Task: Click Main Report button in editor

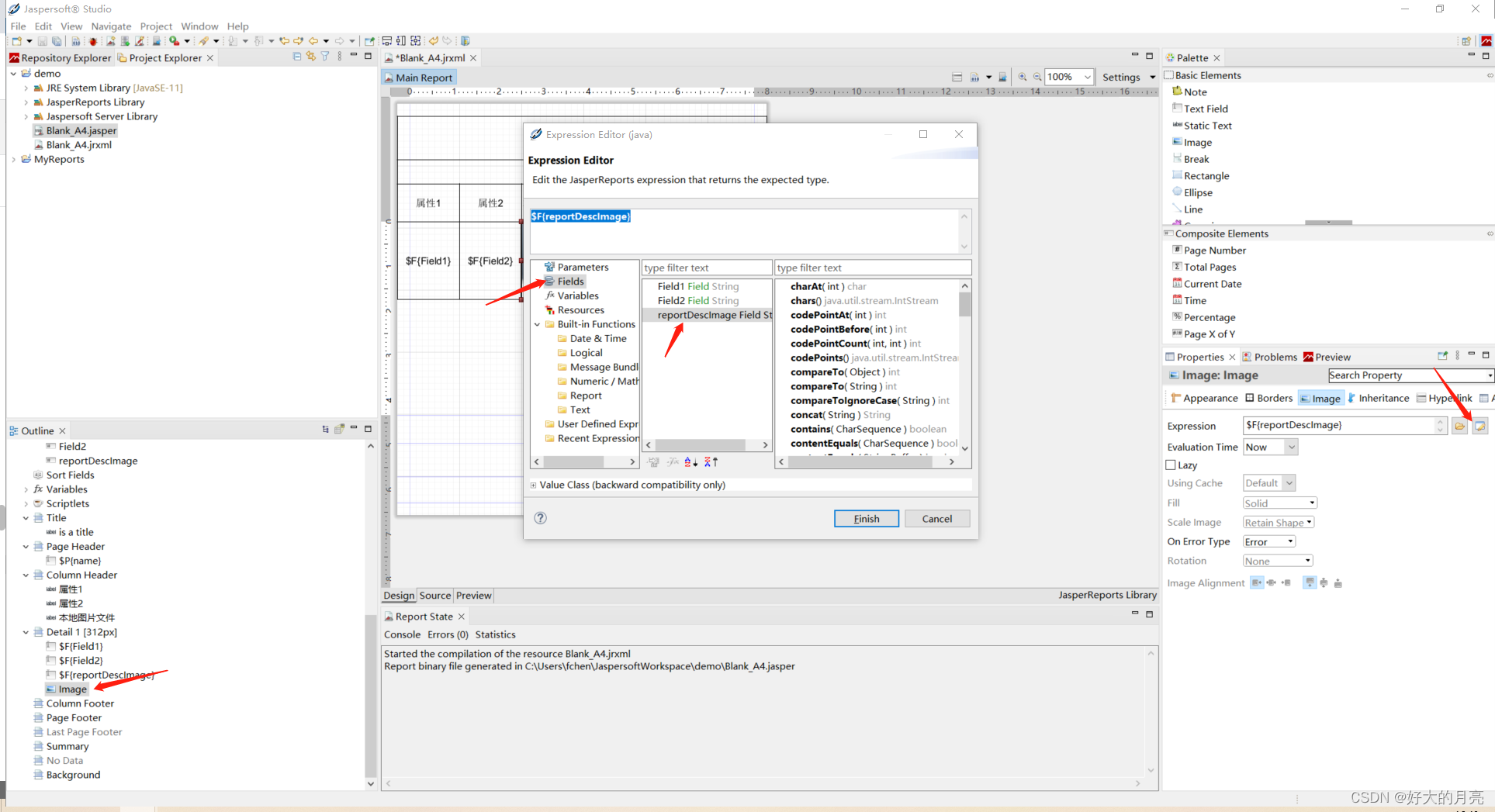Action: pos(418,78)
